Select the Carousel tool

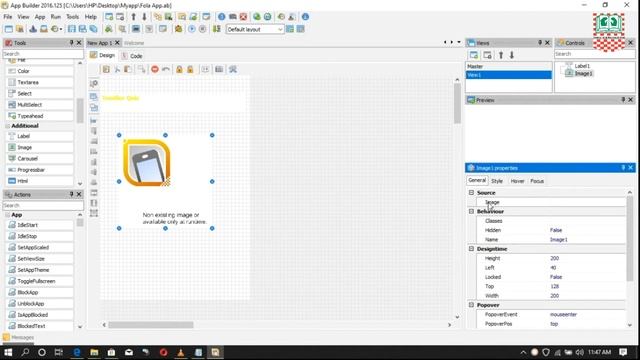point(40,158)
